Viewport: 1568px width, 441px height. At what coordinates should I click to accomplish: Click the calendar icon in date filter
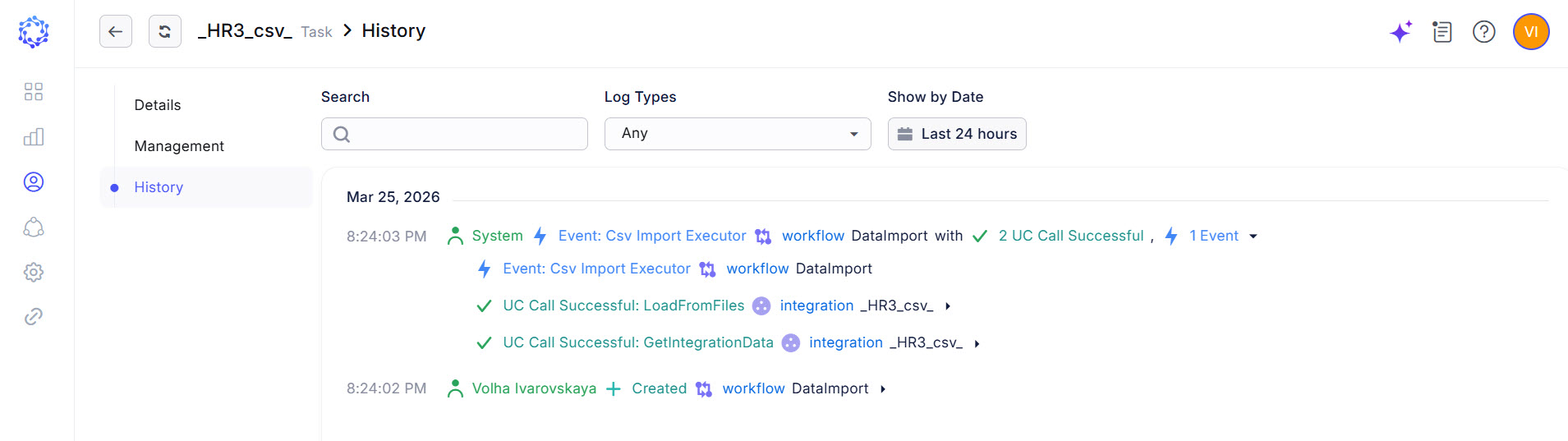pos(905,134)
